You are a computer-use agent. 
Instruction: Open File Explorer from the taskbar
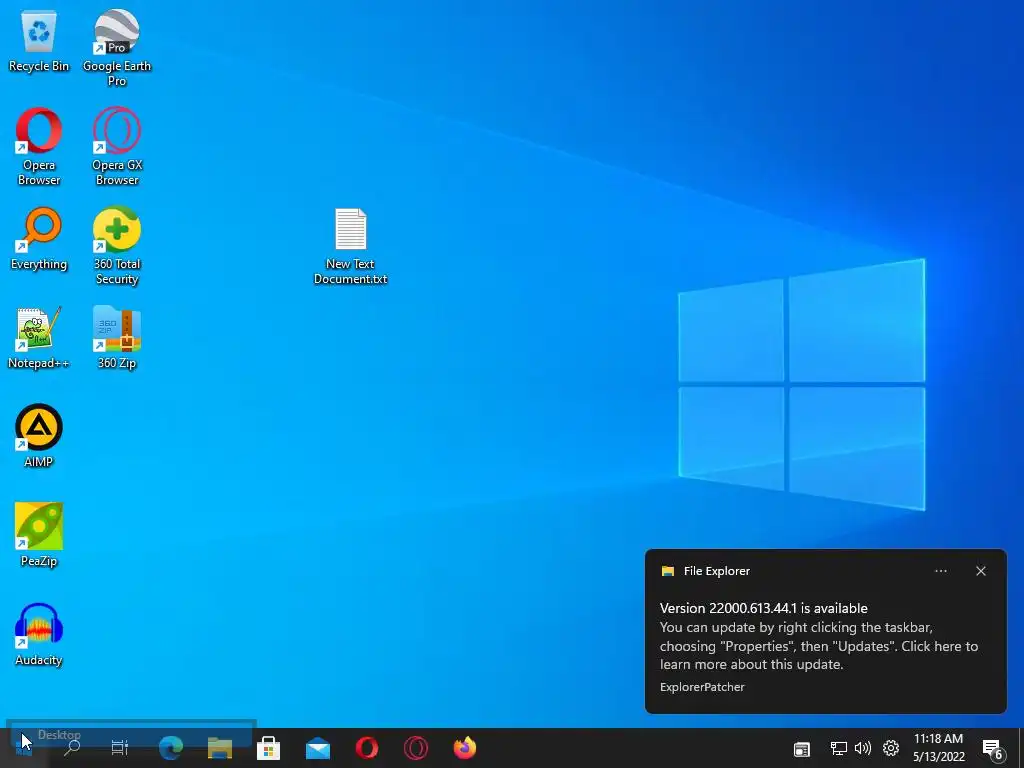[x=220, y=748]
